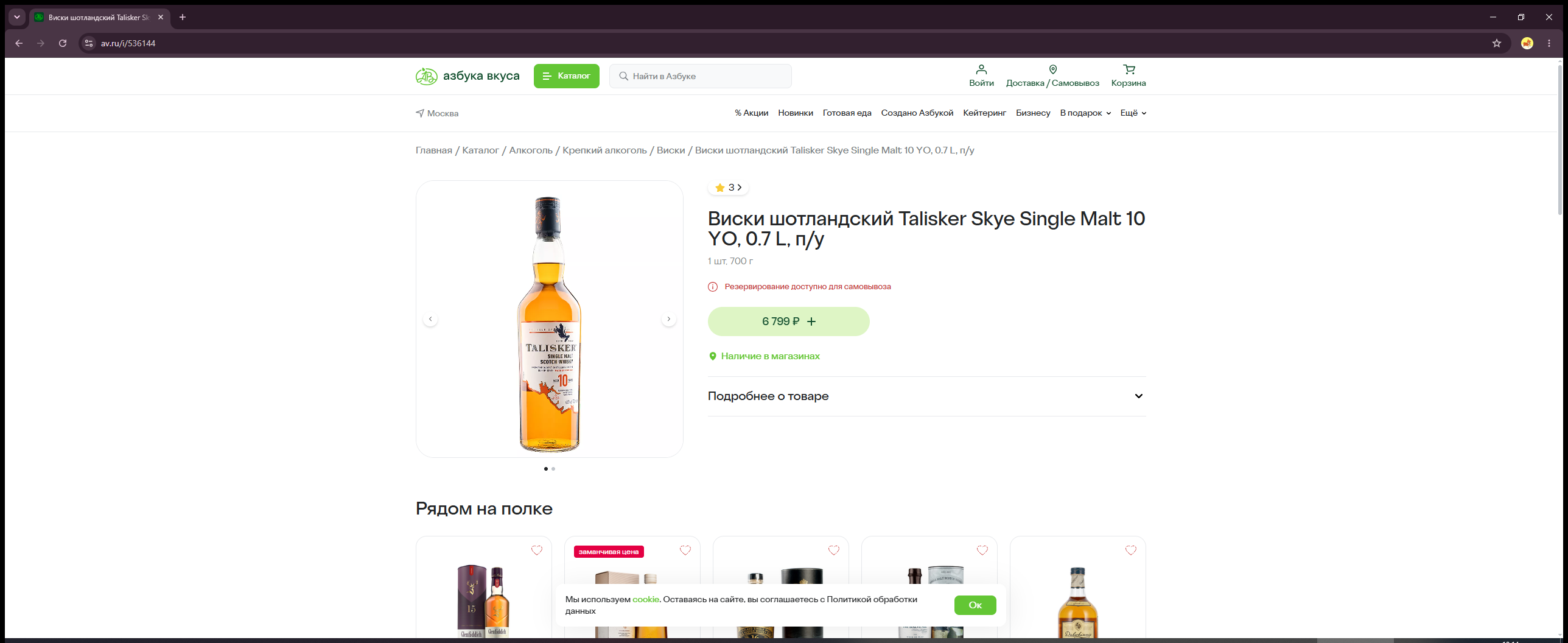The image size is (1568, 643).
Task: Favorite the заманчивая цена product card
Action: coord(685,550)
